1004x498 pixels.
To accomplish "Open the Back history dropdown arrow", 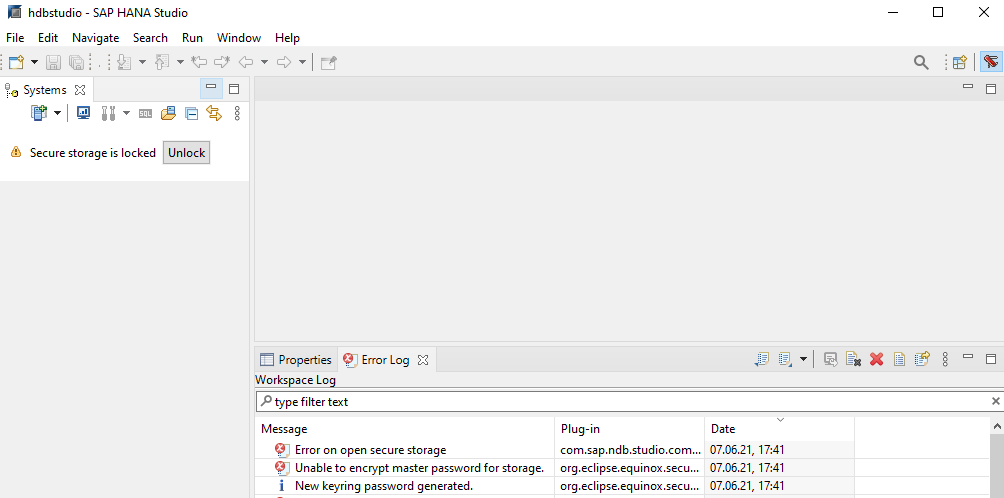I will (264, 62).
